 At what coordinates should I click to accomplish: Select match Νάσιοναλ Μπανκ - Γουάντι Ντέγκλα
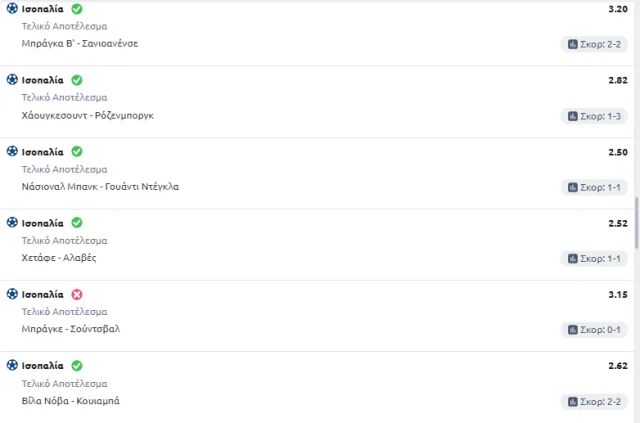coord(100,187)
